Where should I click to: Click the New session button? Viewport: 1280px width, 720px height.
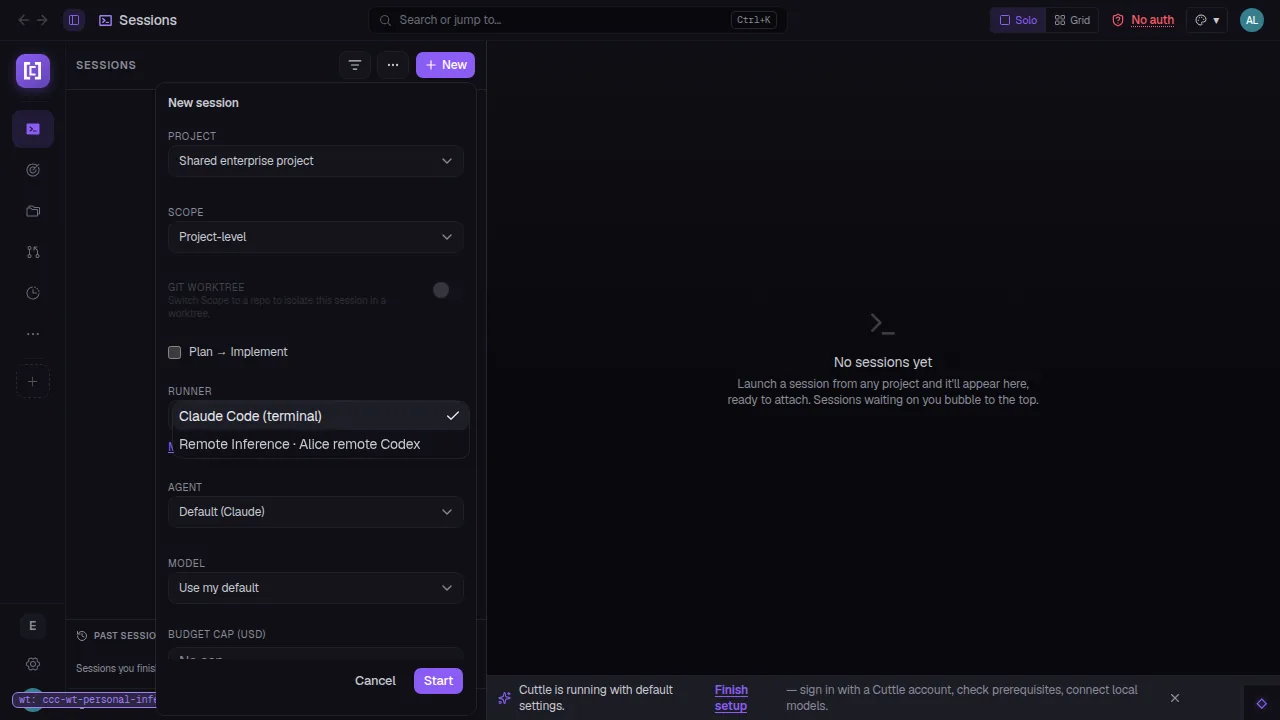tap(445, 65)
